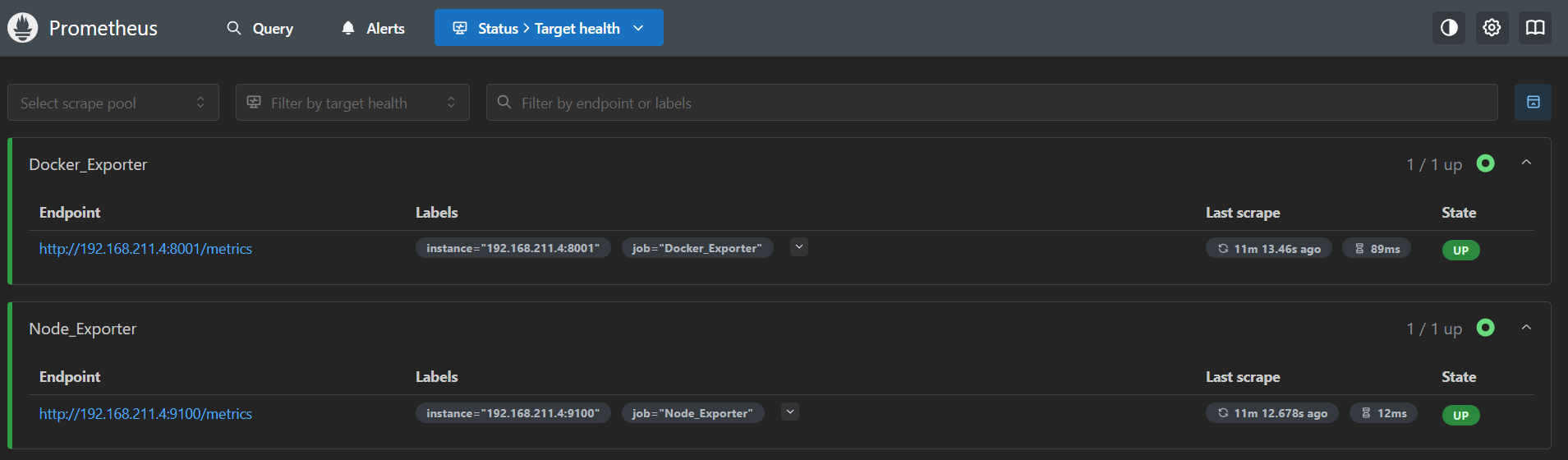Image resolution: width=1568 pixels, height=460 pixels.
Task: Open the Filter by target health dropdown
Action: click(352, 103)
